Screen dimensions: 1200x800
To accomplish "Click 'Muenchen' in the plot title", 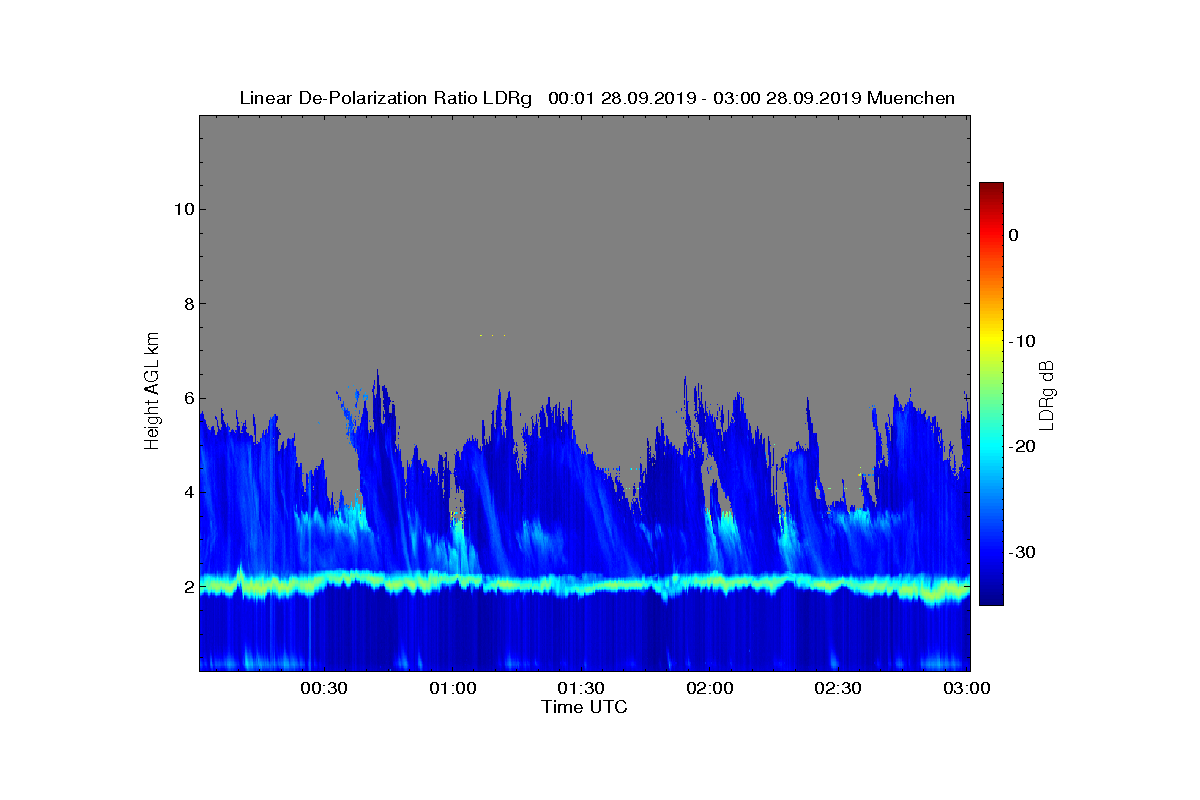I will (911, 98).
